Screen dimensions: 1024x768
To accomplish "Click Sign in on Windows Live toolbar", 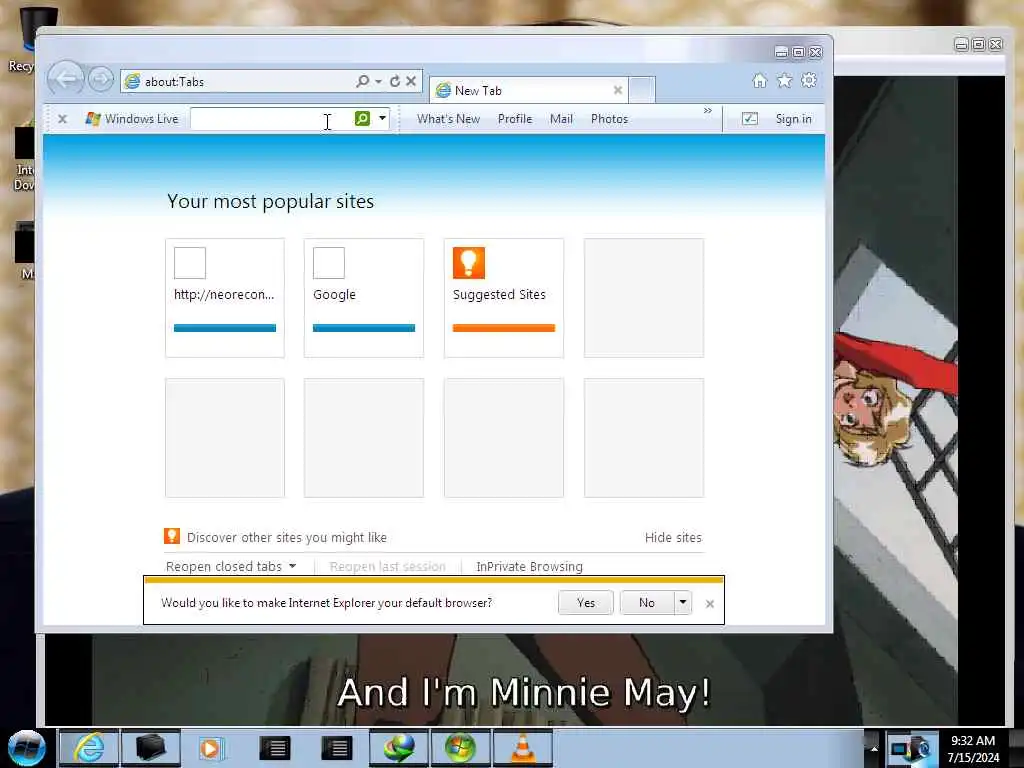I will [793, 119].
